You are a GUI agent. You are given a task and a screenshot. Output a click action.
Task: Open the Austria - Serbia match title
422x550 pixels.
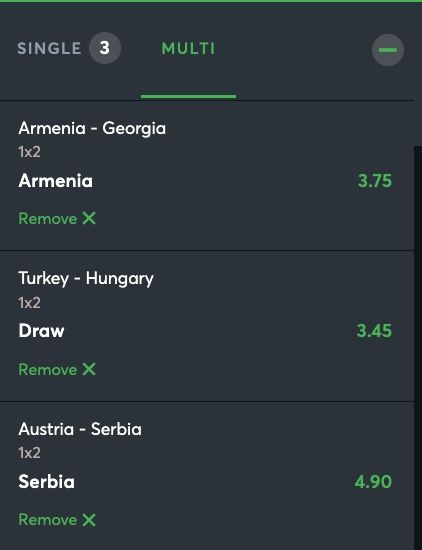80,429
